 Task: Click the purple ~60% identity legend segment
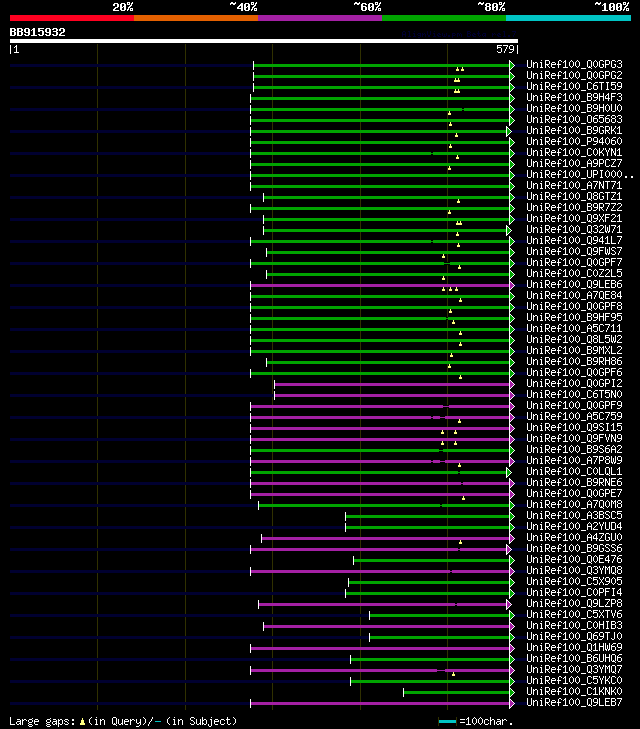pos(320,18)
